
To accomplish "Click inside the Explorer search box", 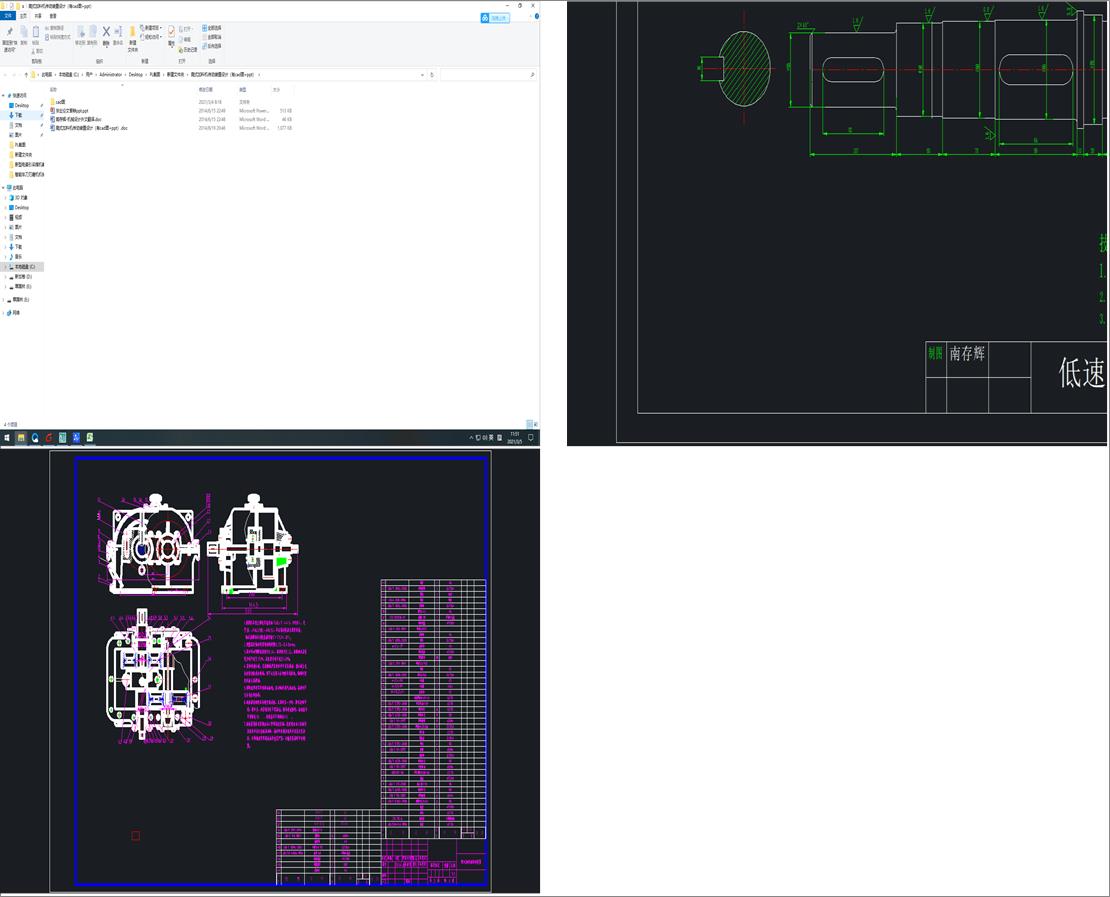I will [490, 75].
